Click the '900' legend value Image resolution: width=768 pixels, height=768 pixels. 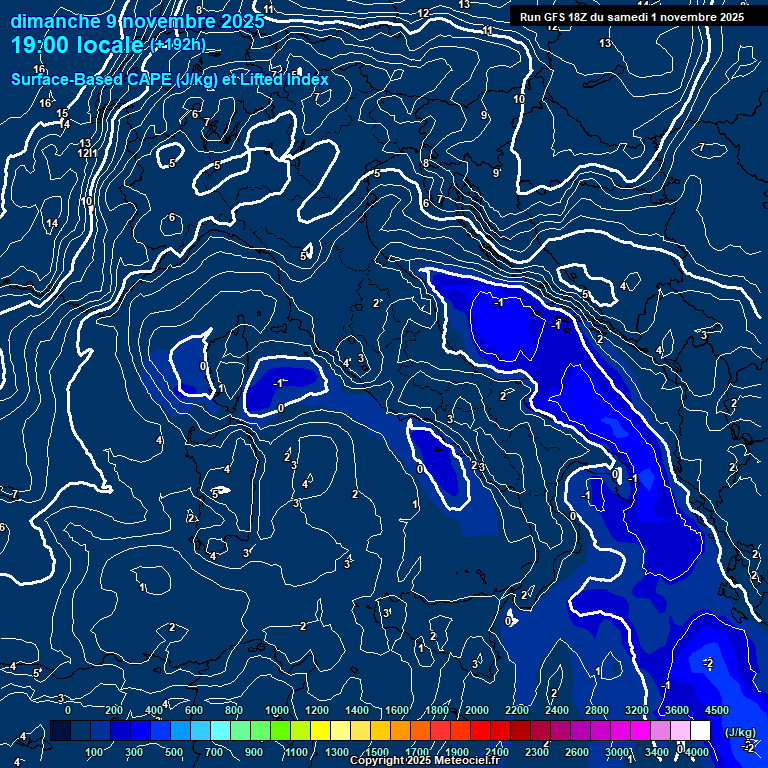254,752
